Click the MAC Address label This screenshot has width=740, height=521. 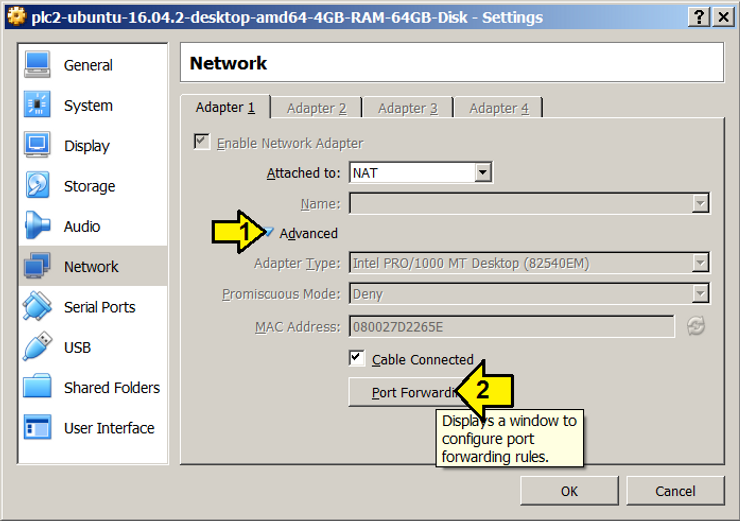[297, 327]
